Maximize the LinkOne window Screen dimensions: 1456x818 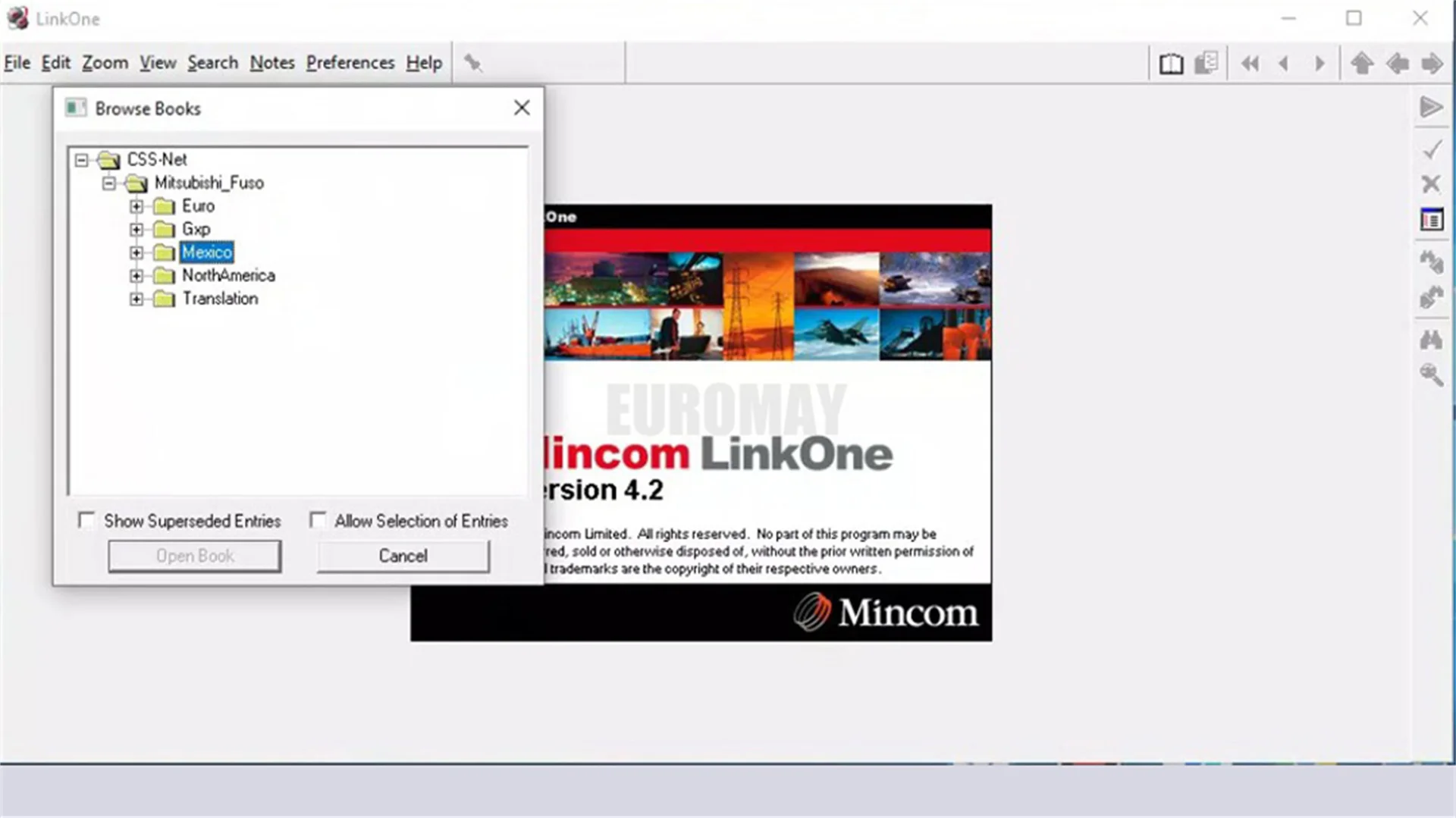[x=1354, y=18]
